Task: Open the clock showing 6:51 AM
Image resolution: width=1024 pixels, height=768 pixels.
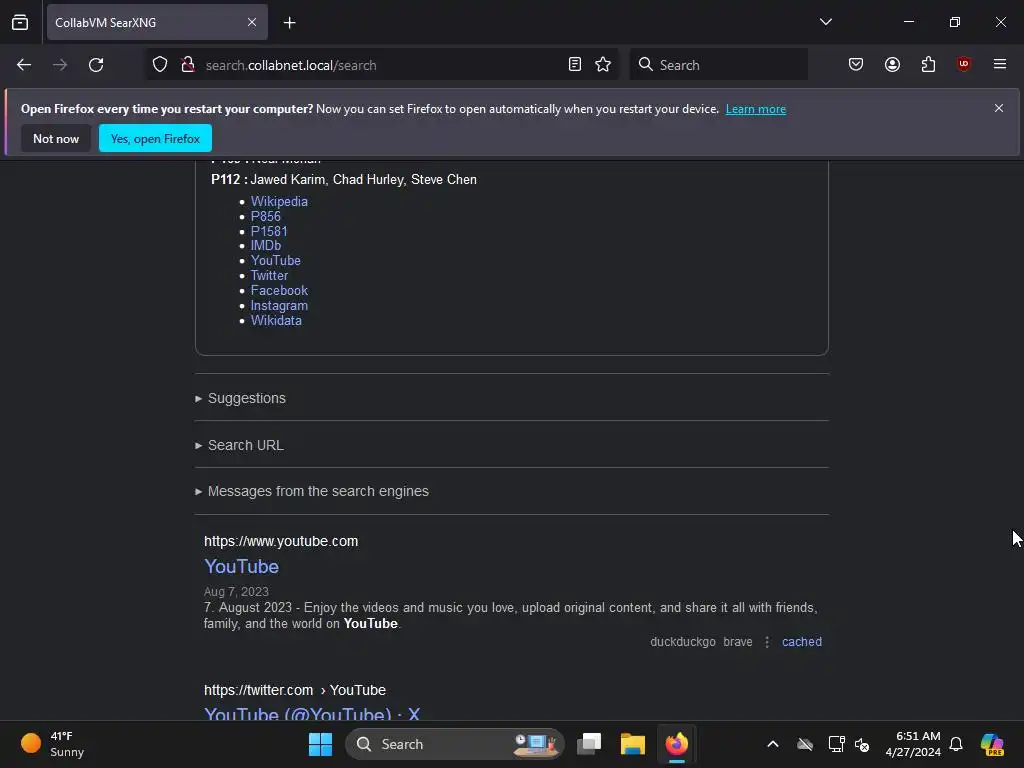Action: (913, 744)
